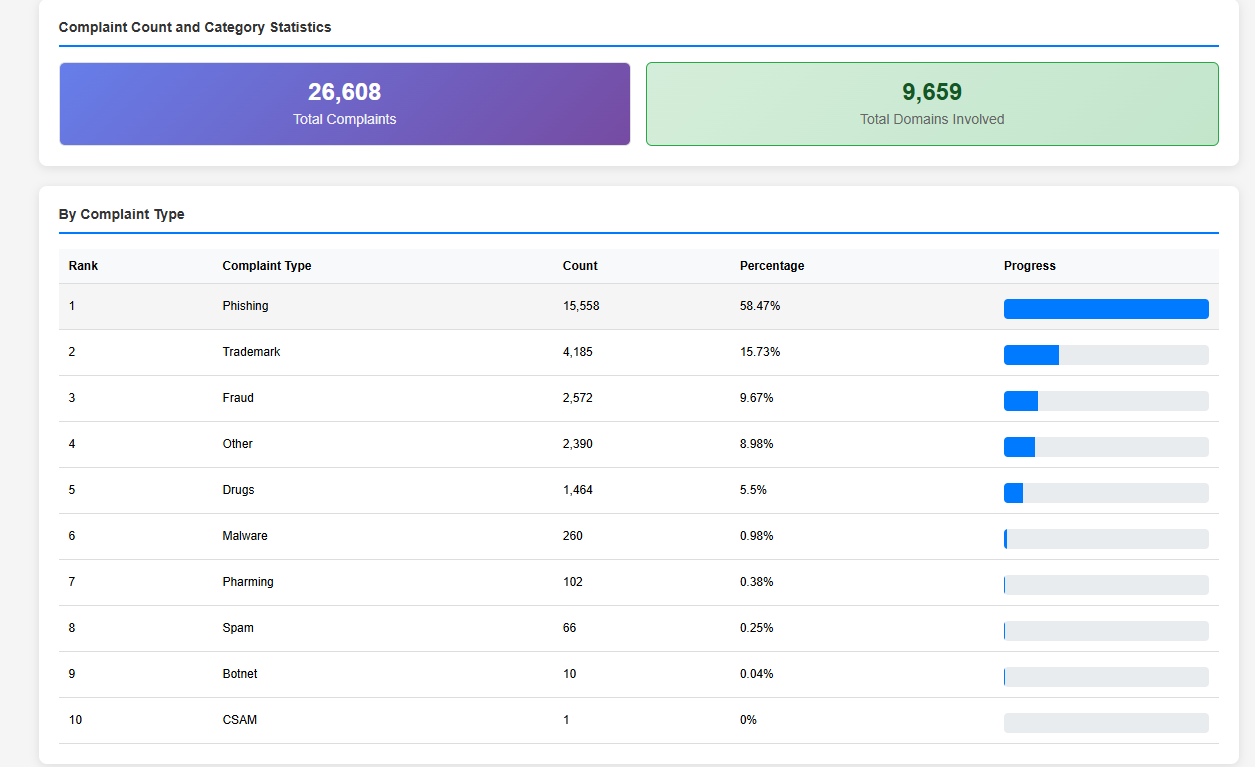Select the "Phishing" complaint type cell
This screenshot has height=767, width=1255.
point(246,306)
